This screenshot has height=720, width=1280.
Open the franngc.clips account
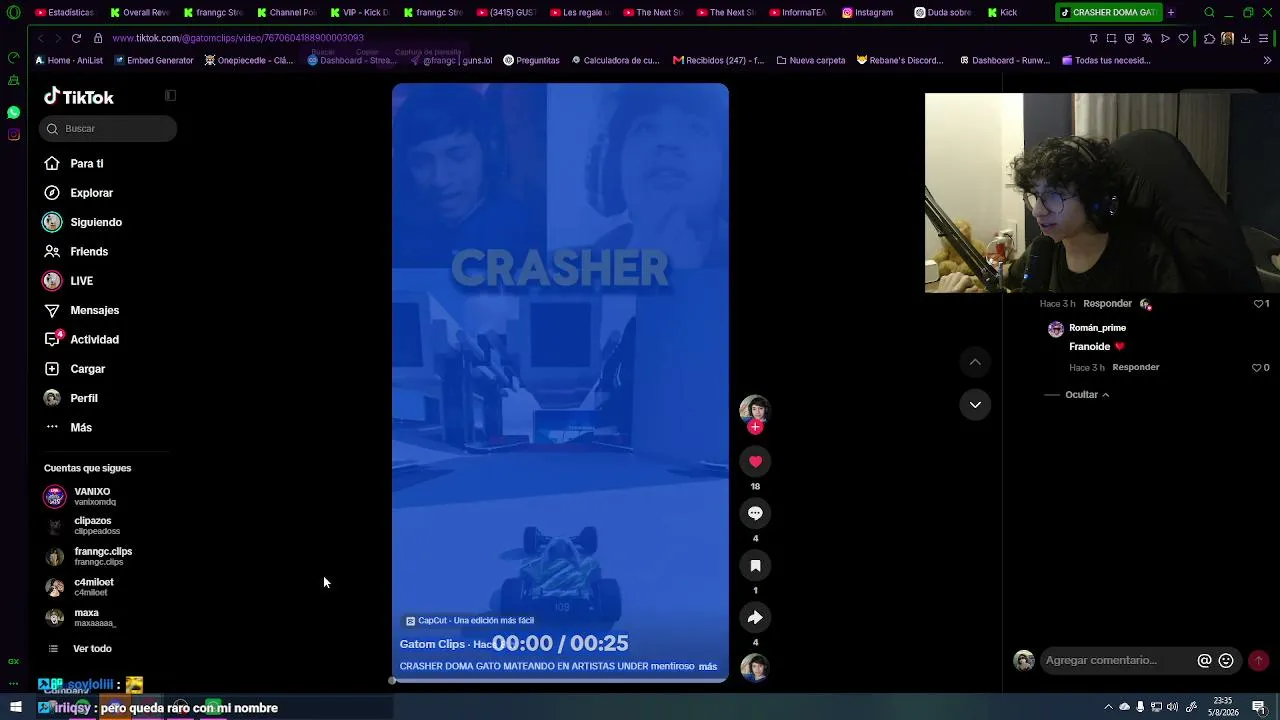point(88,556)
